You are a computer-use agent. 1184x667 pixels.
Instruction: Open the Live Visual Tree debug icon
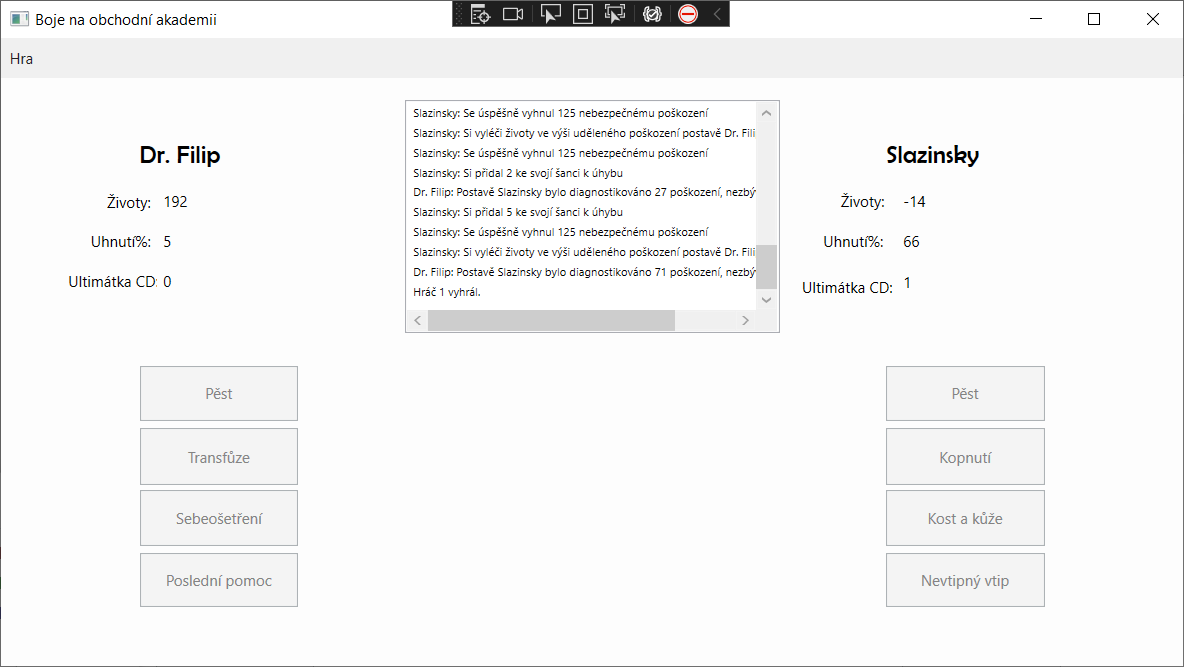[480, 14]
